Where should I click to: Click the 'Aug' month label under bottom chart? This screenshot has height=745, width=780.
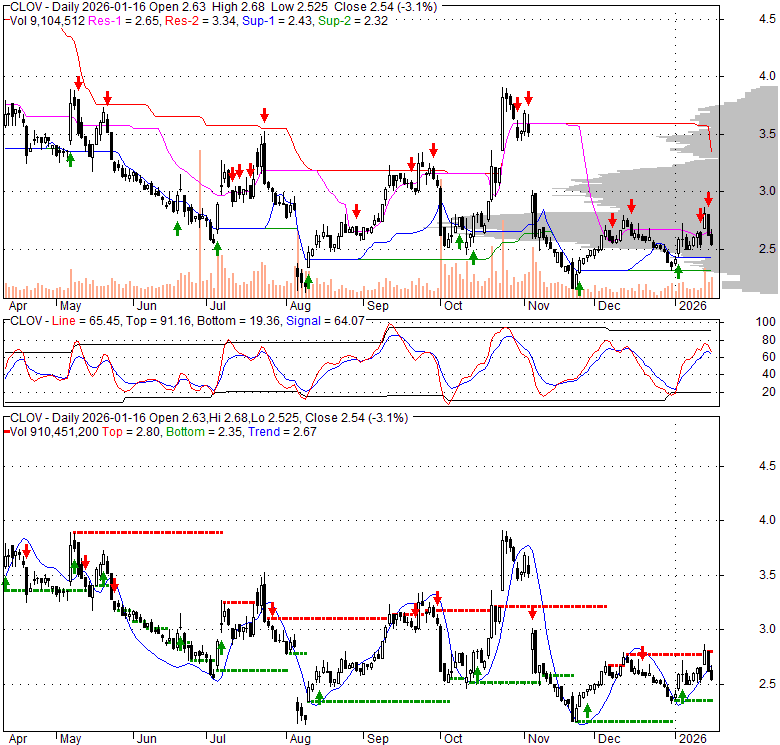(x=300, y=739)
